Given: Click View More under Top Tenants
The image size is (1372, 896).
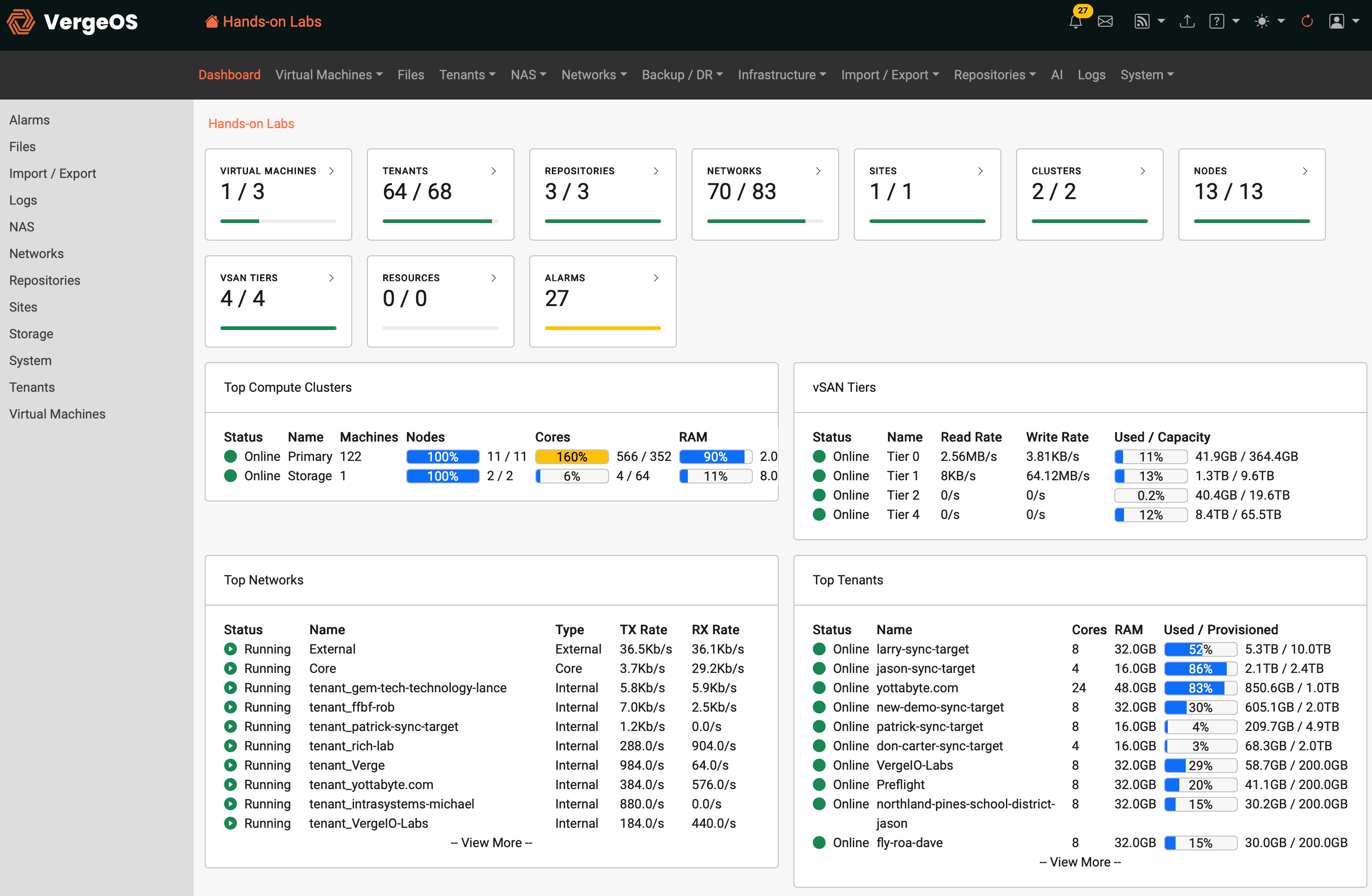Looking at the screenshot, I should (x=1080, y=861).
